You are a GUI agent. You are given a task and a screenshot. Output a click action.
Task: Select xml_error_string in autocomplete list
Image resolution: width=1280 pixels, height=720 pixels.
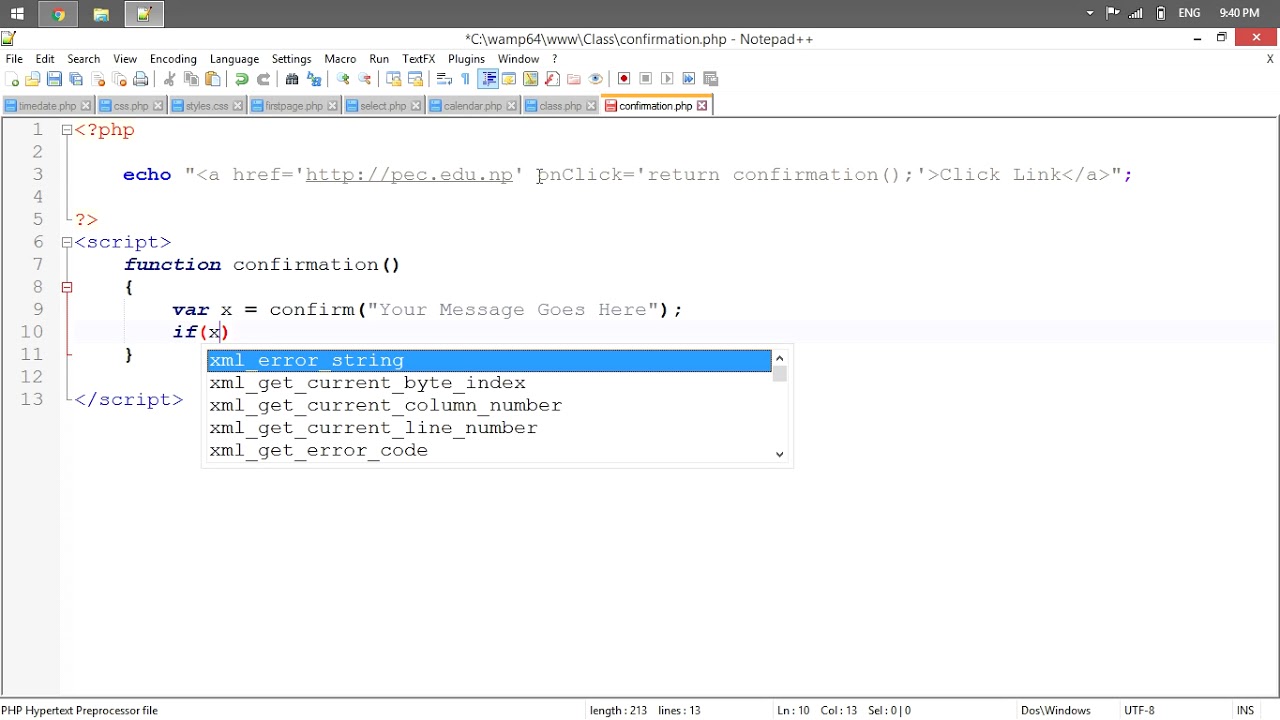coord(489,360)
